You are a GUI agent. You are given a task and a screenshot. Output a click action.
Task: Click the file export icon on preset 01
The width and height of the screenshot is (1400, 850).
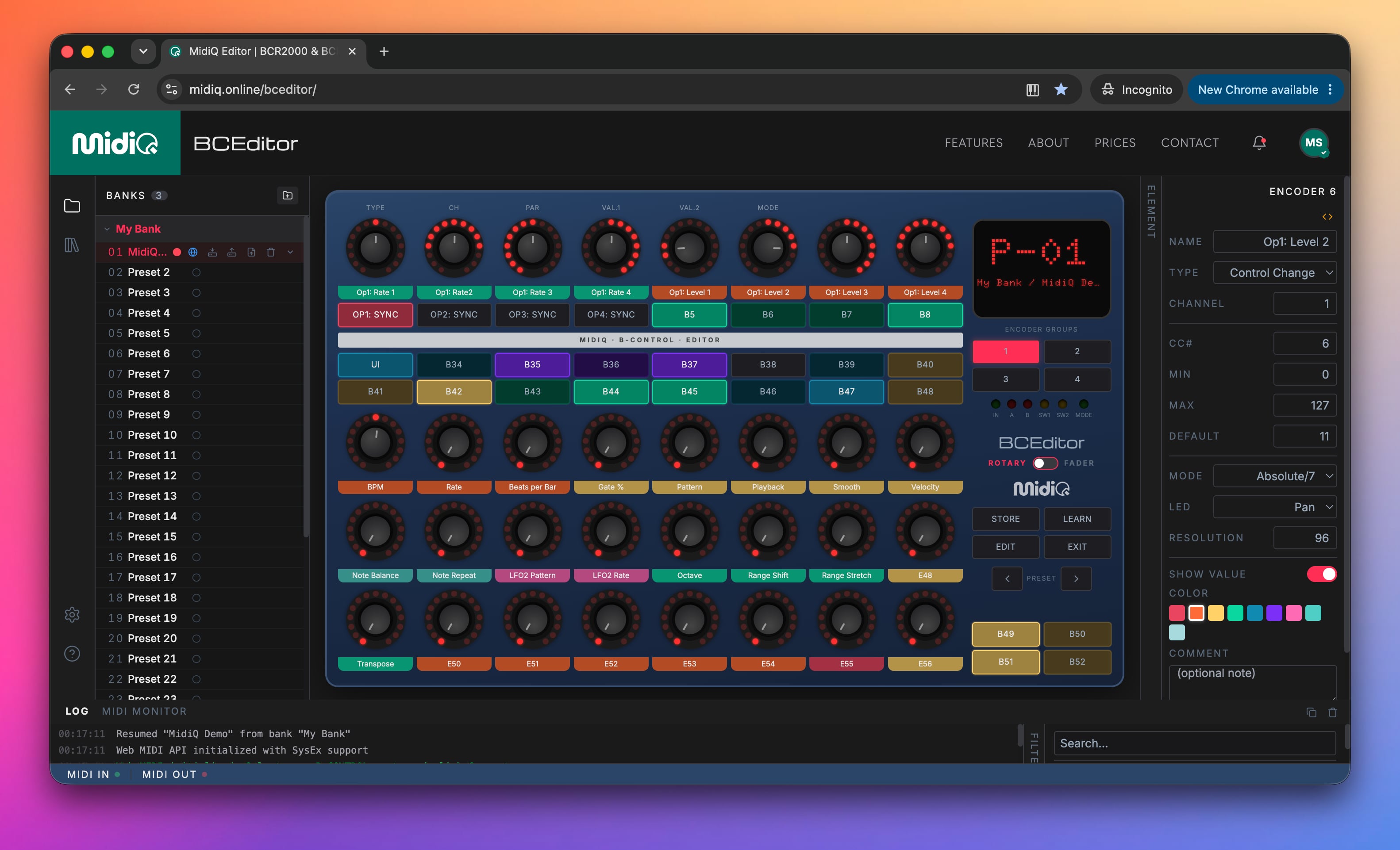point(251,252)
